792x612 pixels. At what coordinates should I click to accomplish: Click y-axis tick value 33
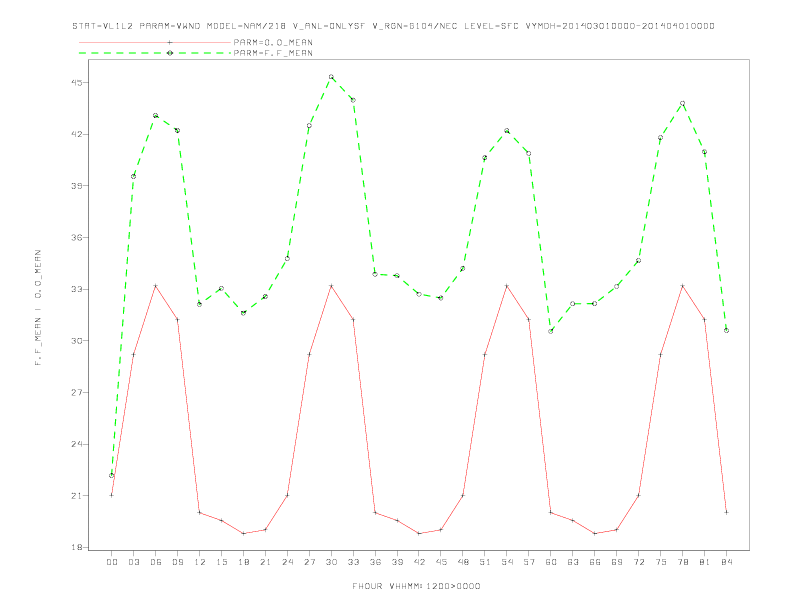[x=77, y=289]
